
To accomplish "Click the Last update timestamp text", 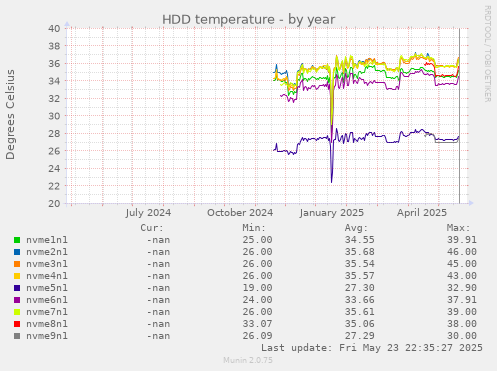I will tap(372, 348).
